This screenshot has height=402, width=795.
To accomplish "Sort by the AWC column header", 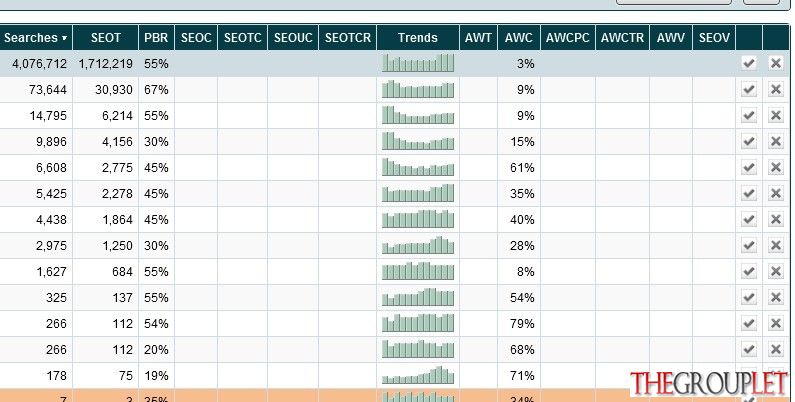I will pyautogui.click(x=519, y=38).
